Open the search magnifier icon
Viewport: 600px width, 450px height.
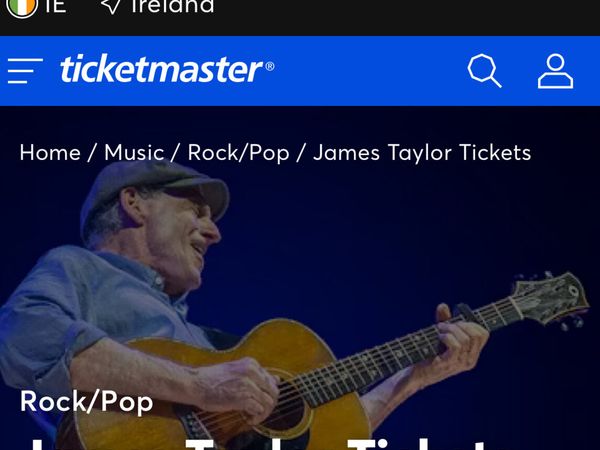[x=484, y=71]
